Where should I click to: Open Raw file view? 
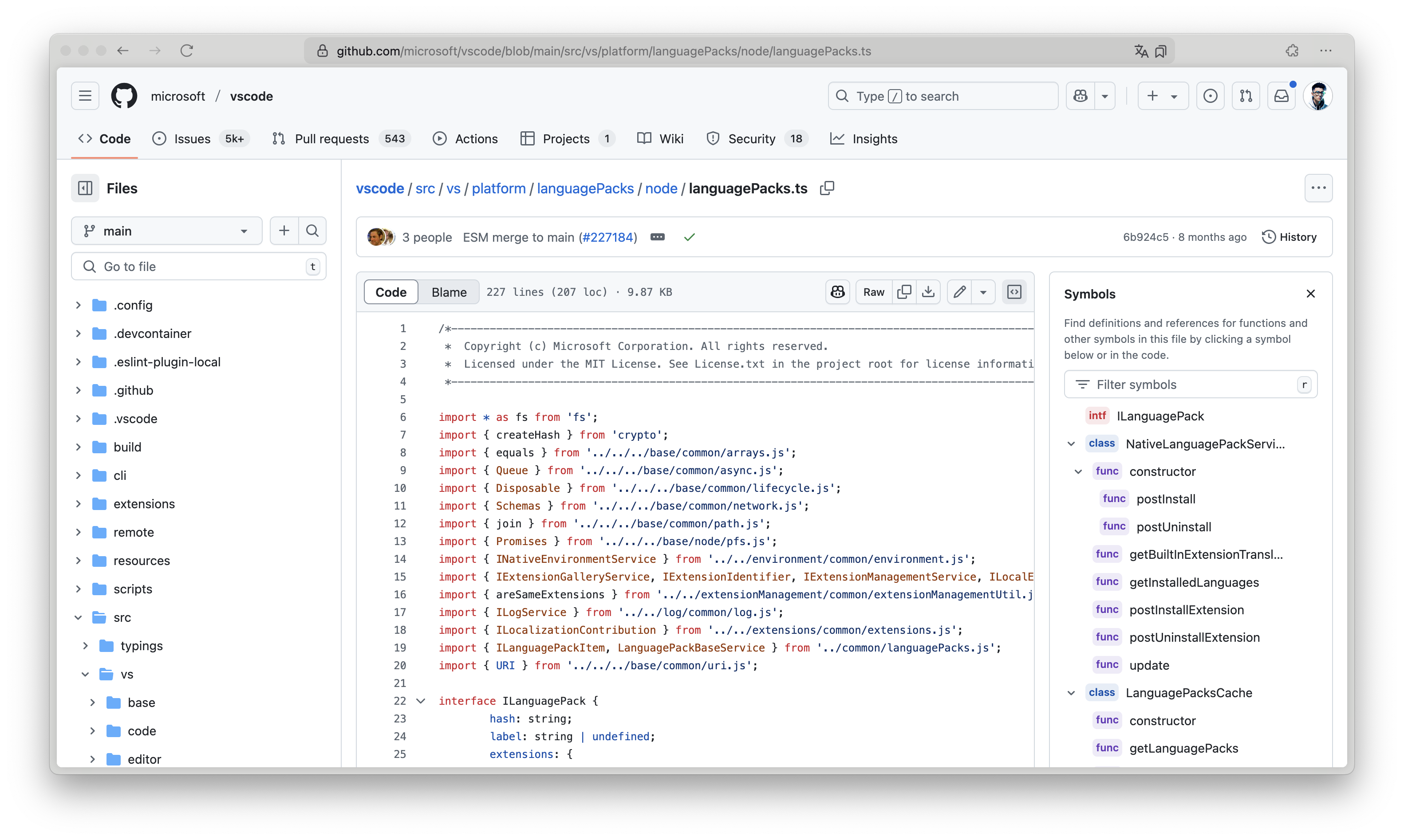[873, 292]
